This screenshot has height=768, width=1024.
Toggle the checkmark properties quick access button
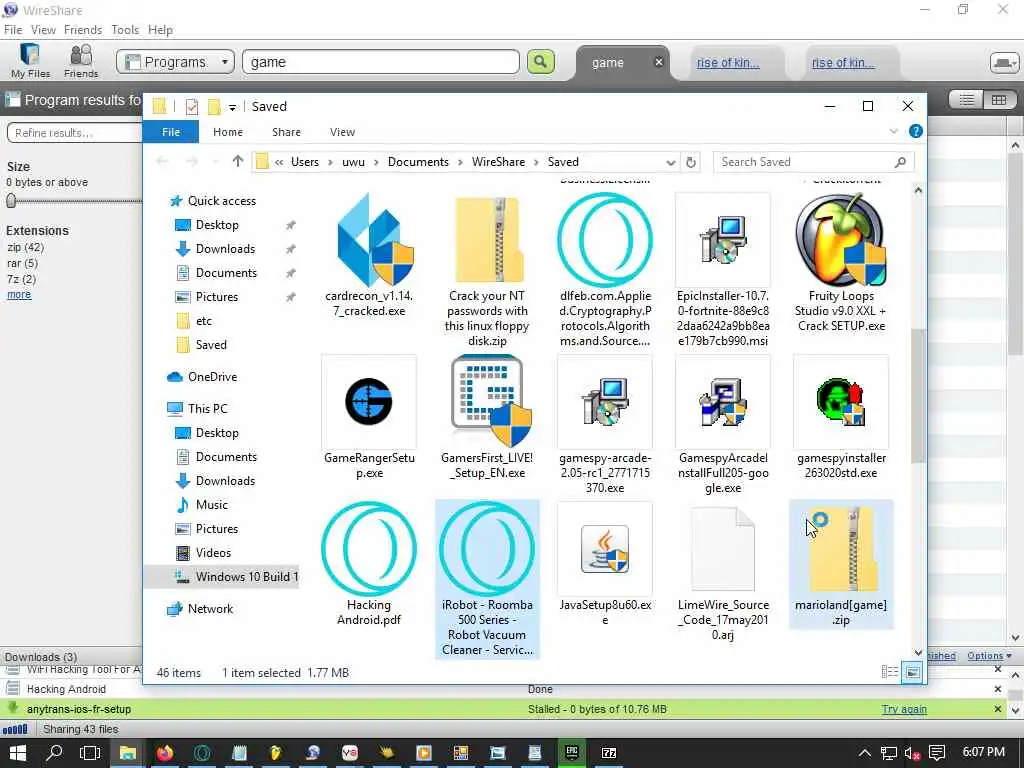click(x=191, y=106)
